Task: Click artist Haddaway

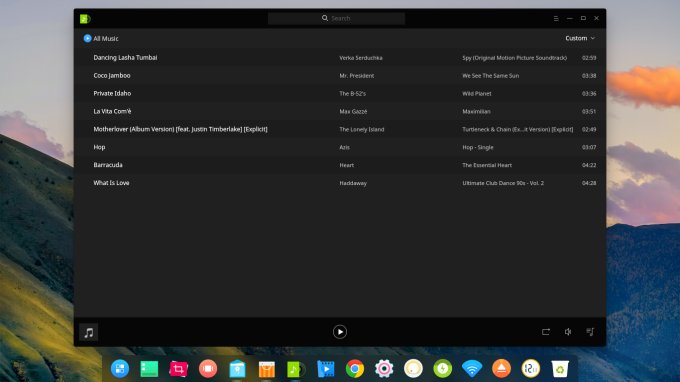Action: coord(353,183)
